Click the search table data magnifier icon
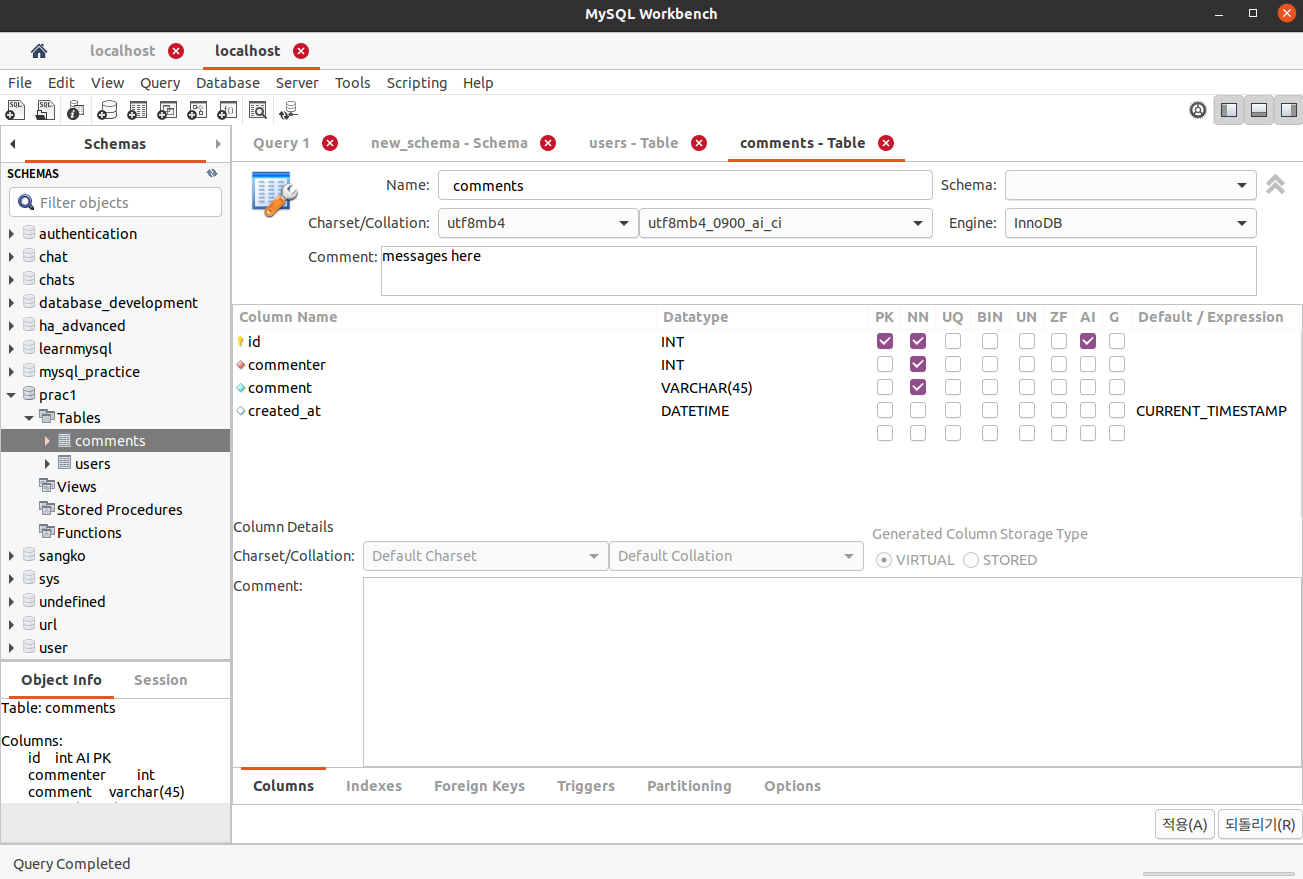Viewport: 1303px width, 879px height. point(257,110)
